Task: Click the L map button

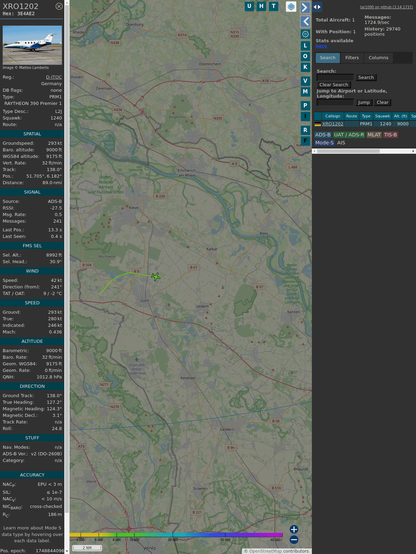Action: pos(305,46)
